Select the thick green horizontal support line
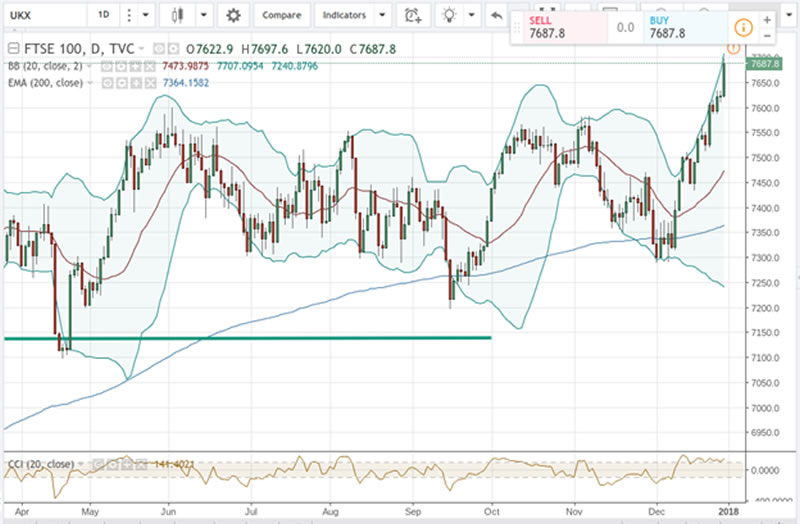 pos(248,338)
